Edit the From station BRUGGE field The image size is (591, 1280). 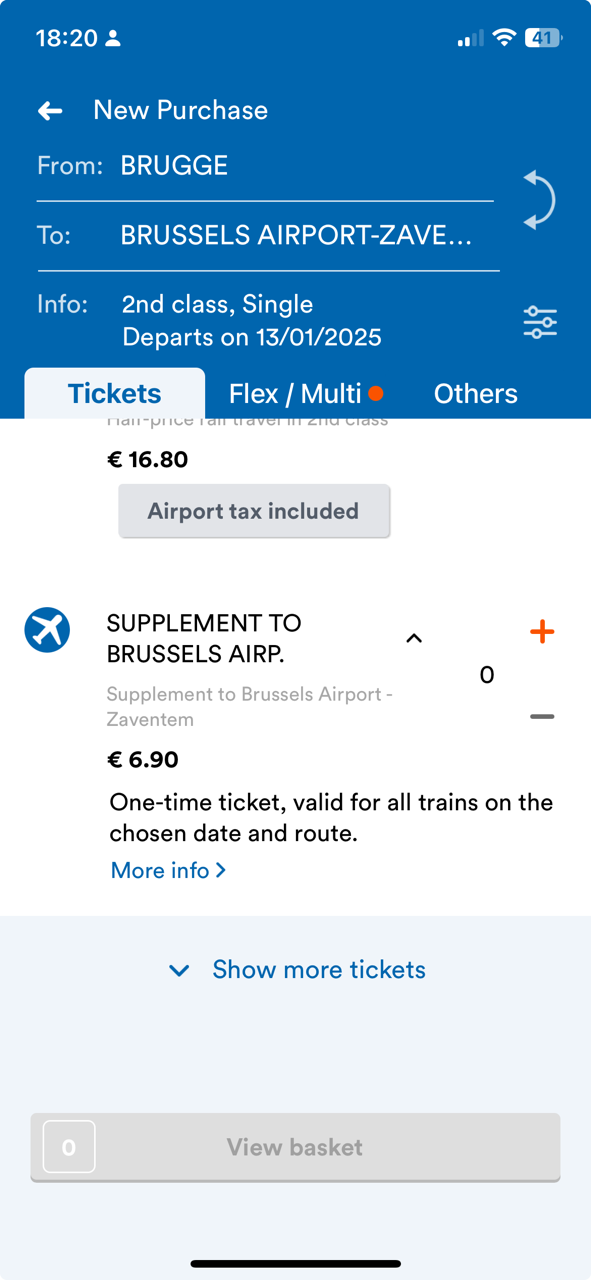point(265,166)
